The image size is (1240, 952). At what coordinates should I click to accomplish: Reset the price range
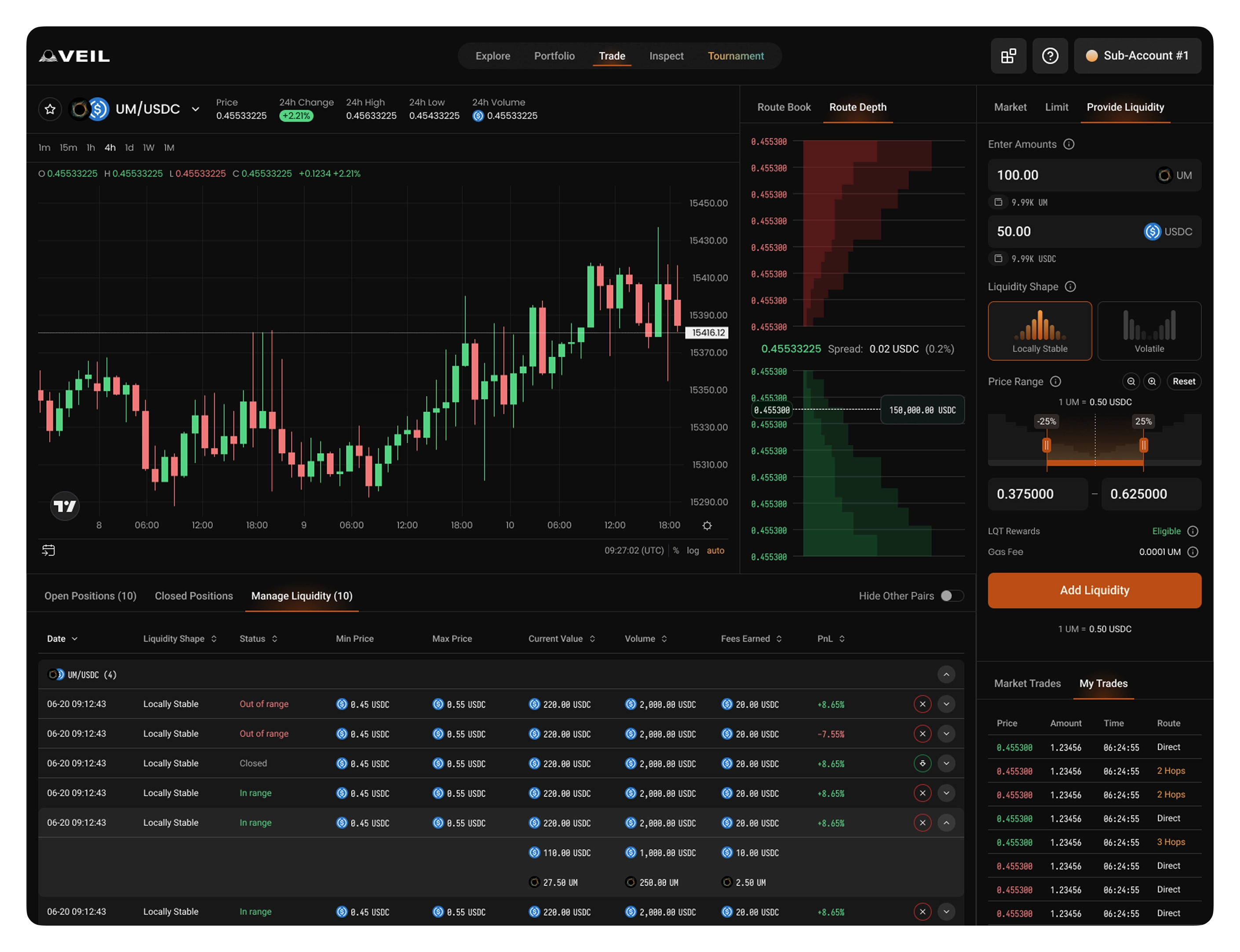[1184, 382]
